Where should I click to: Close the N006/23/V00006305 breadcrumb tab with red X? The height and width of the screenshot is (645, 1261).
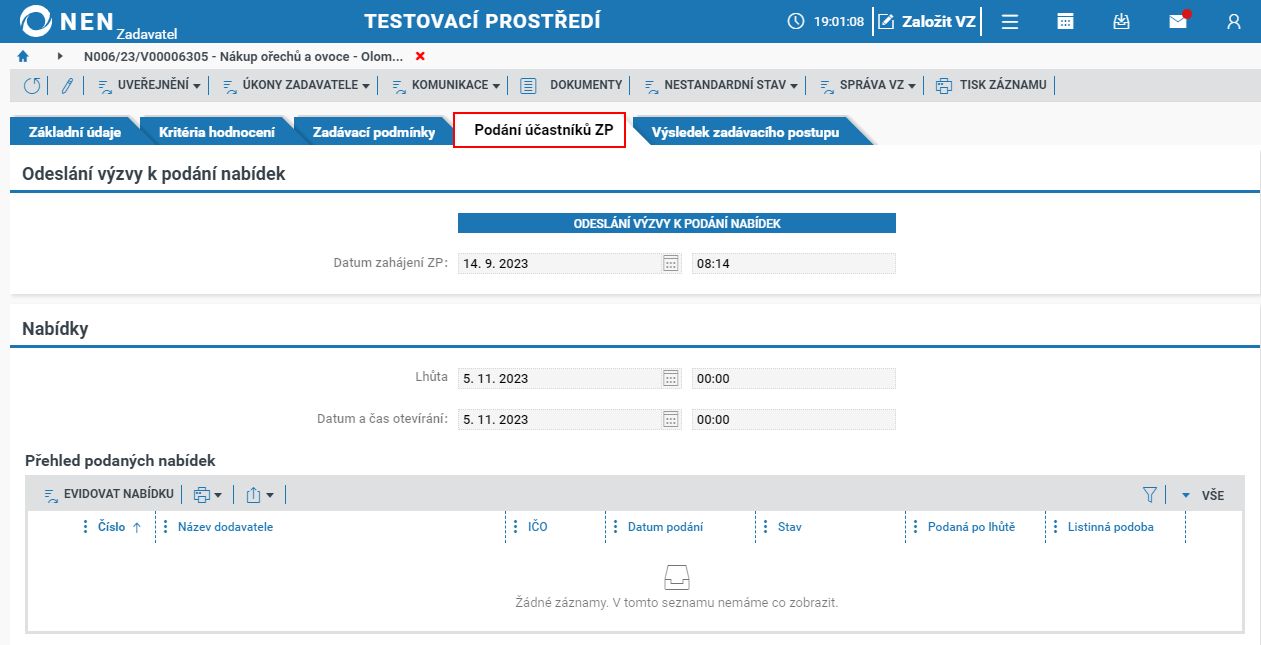420,56
